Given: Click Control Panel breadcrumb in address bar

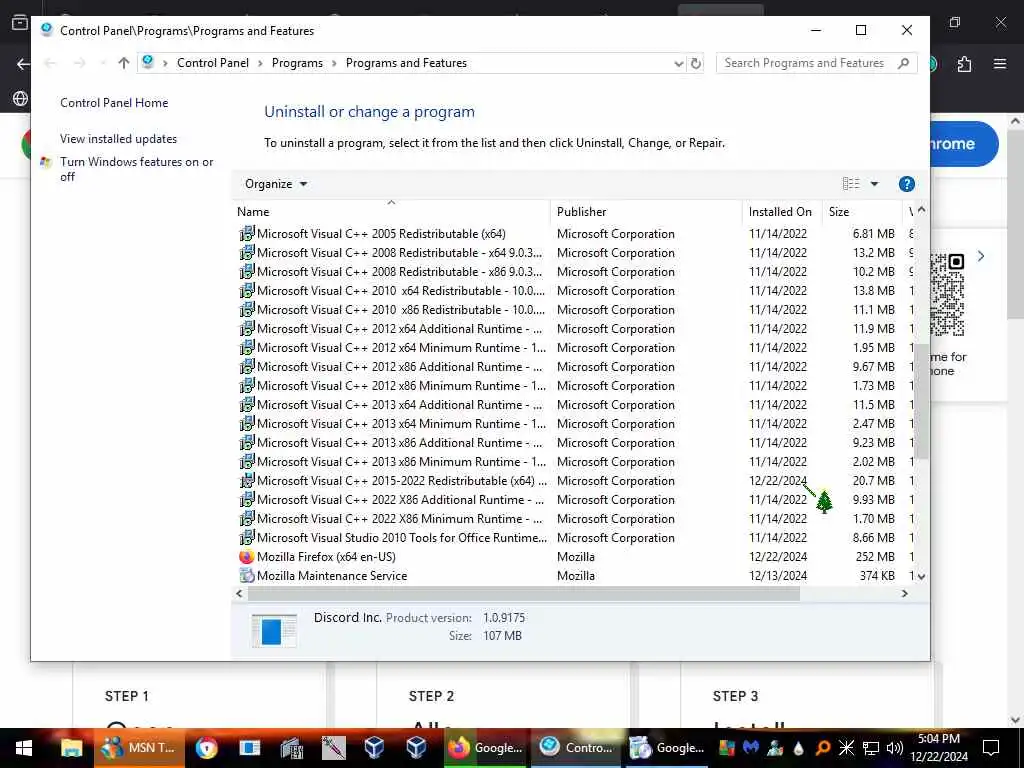Looking at the screenshot, I should click(x=213, y=63).
